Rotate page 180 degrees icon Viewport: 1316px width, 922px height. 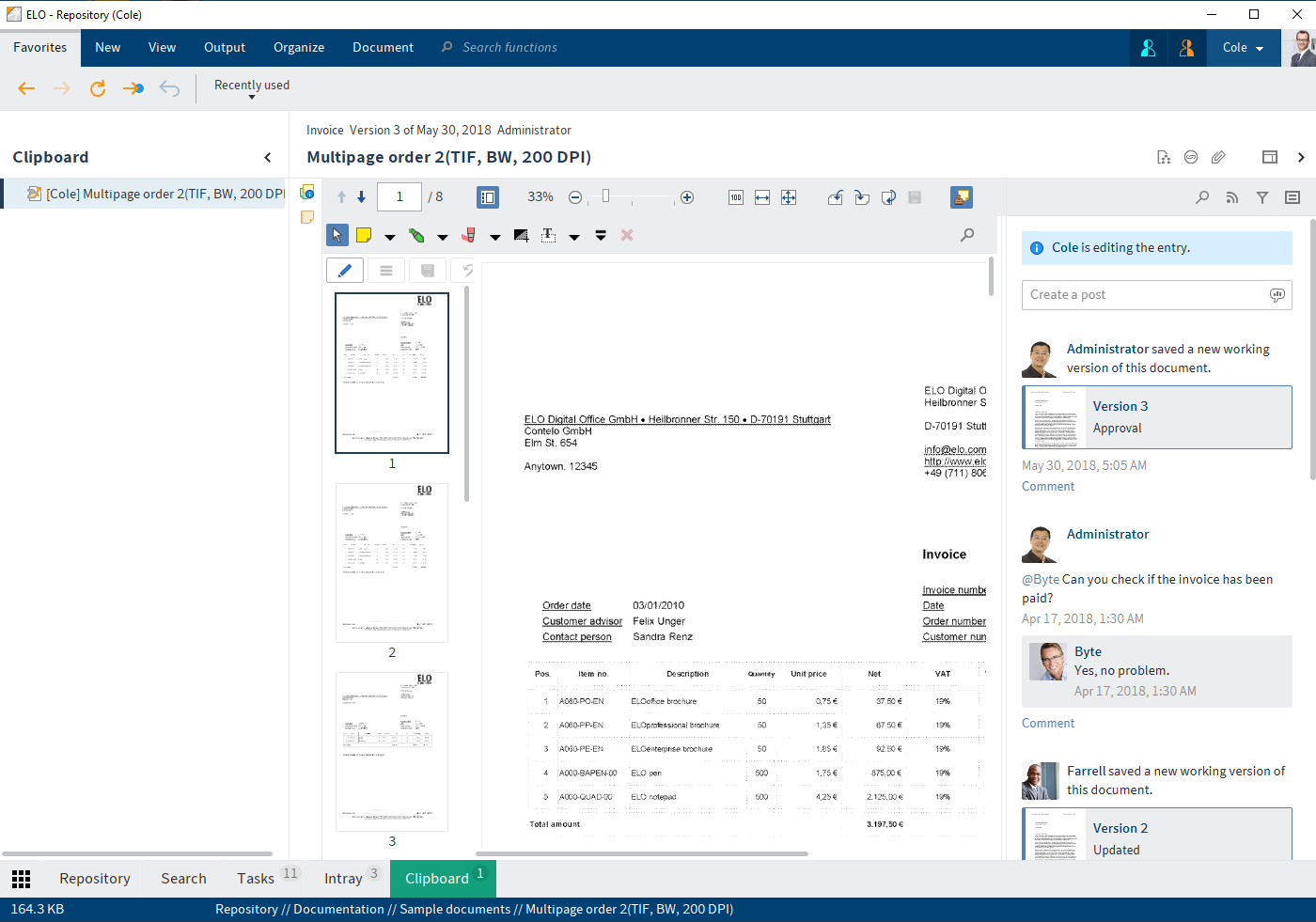click(888, 197)
